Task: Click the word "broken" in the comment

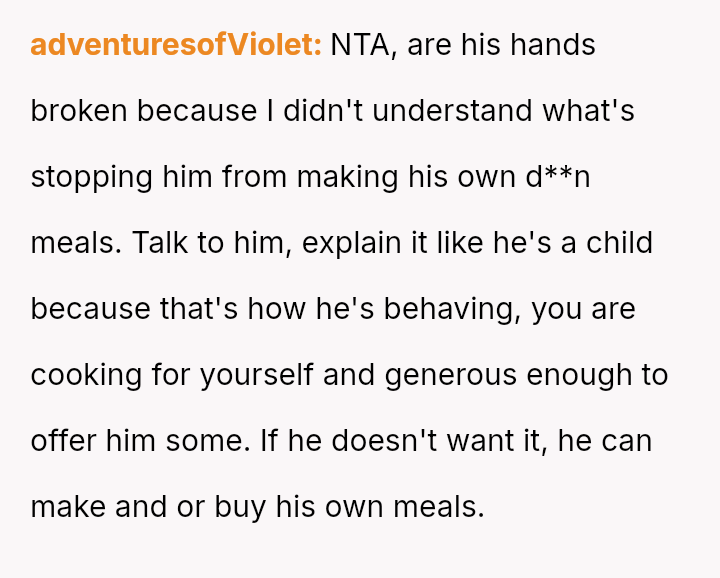Action: [x=79, y=111]
